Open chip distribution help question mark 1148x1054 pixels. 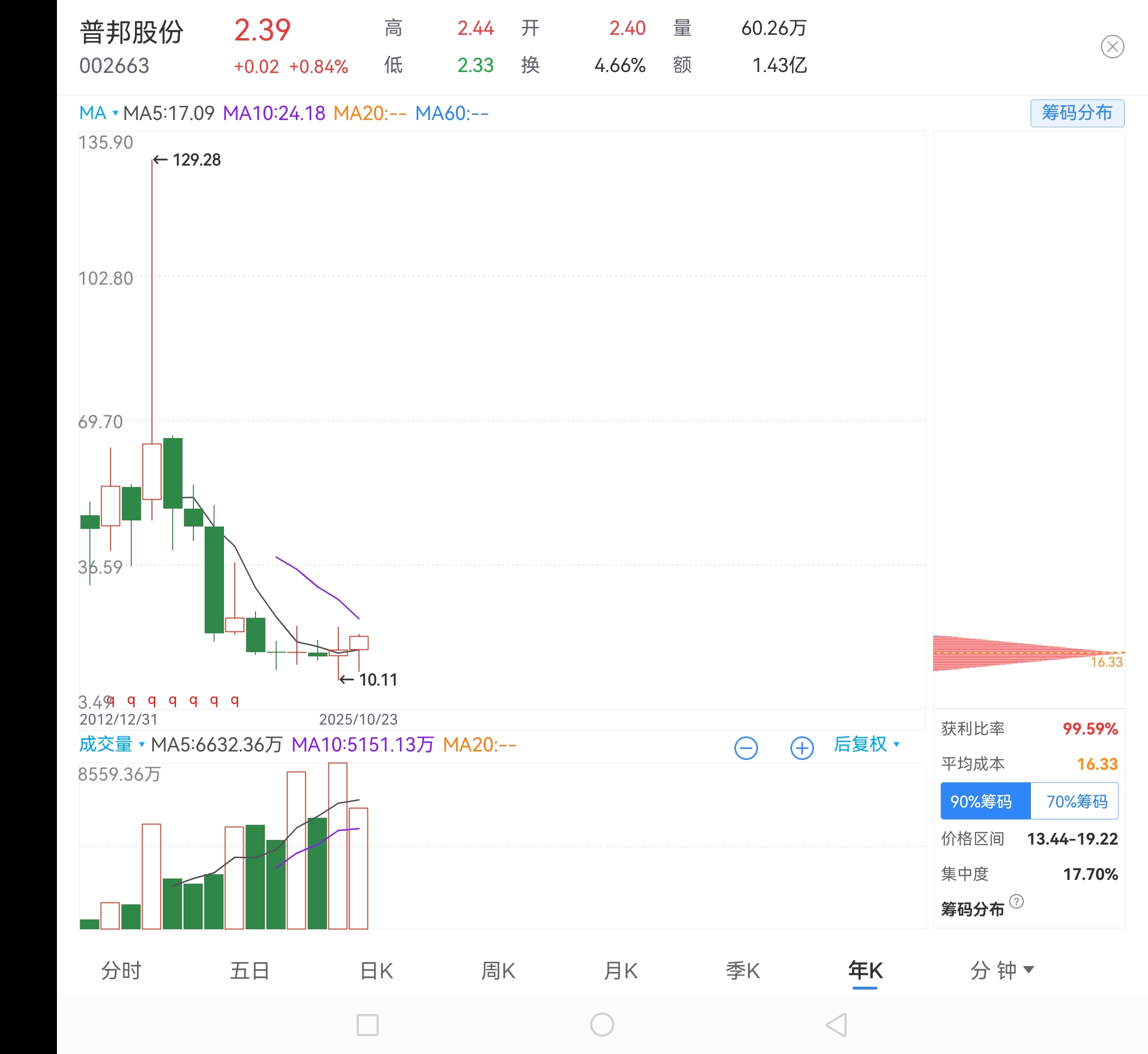(x=1016, y=901)
